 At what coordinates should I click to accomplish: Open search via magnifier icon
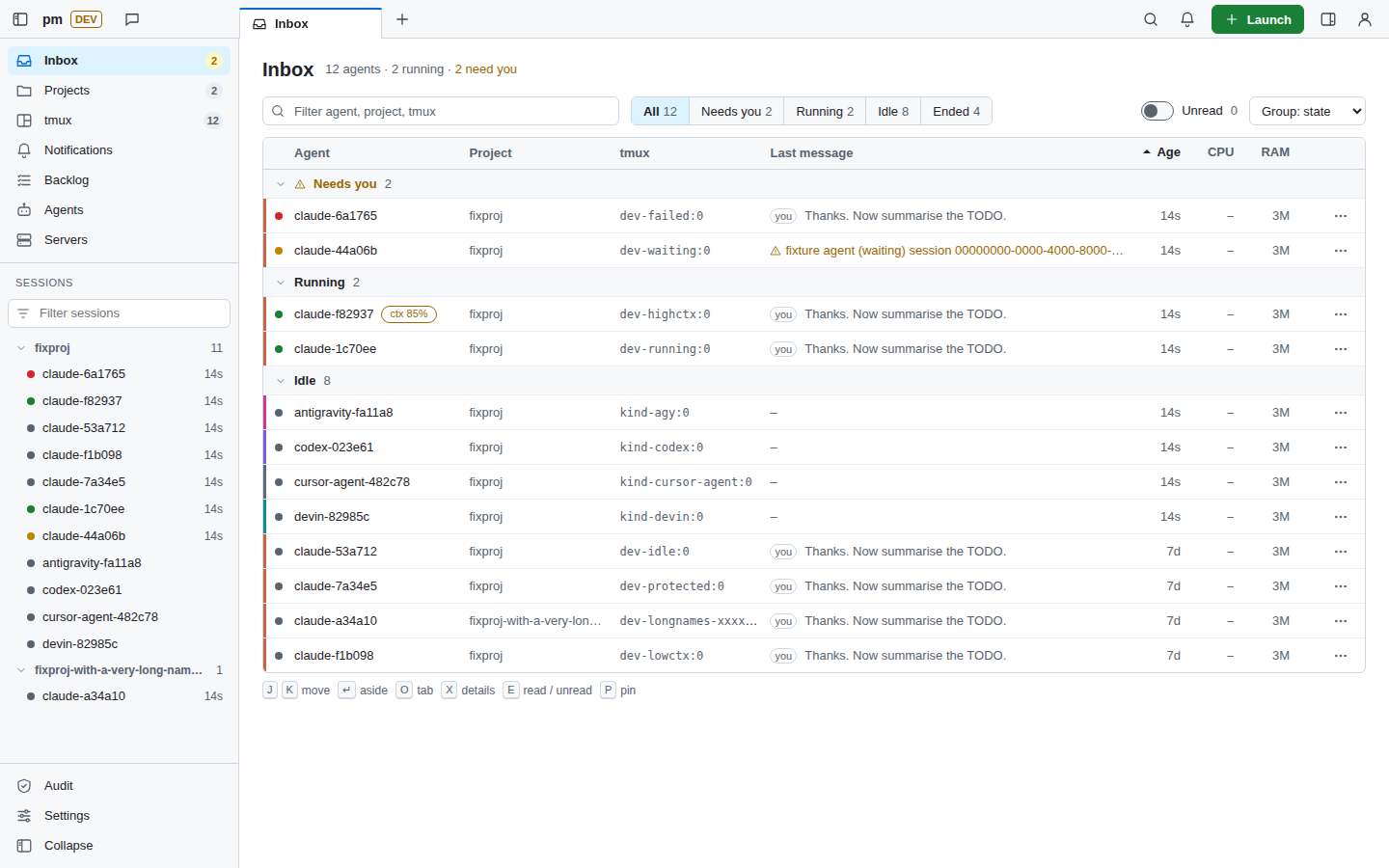coord(1151,19)
